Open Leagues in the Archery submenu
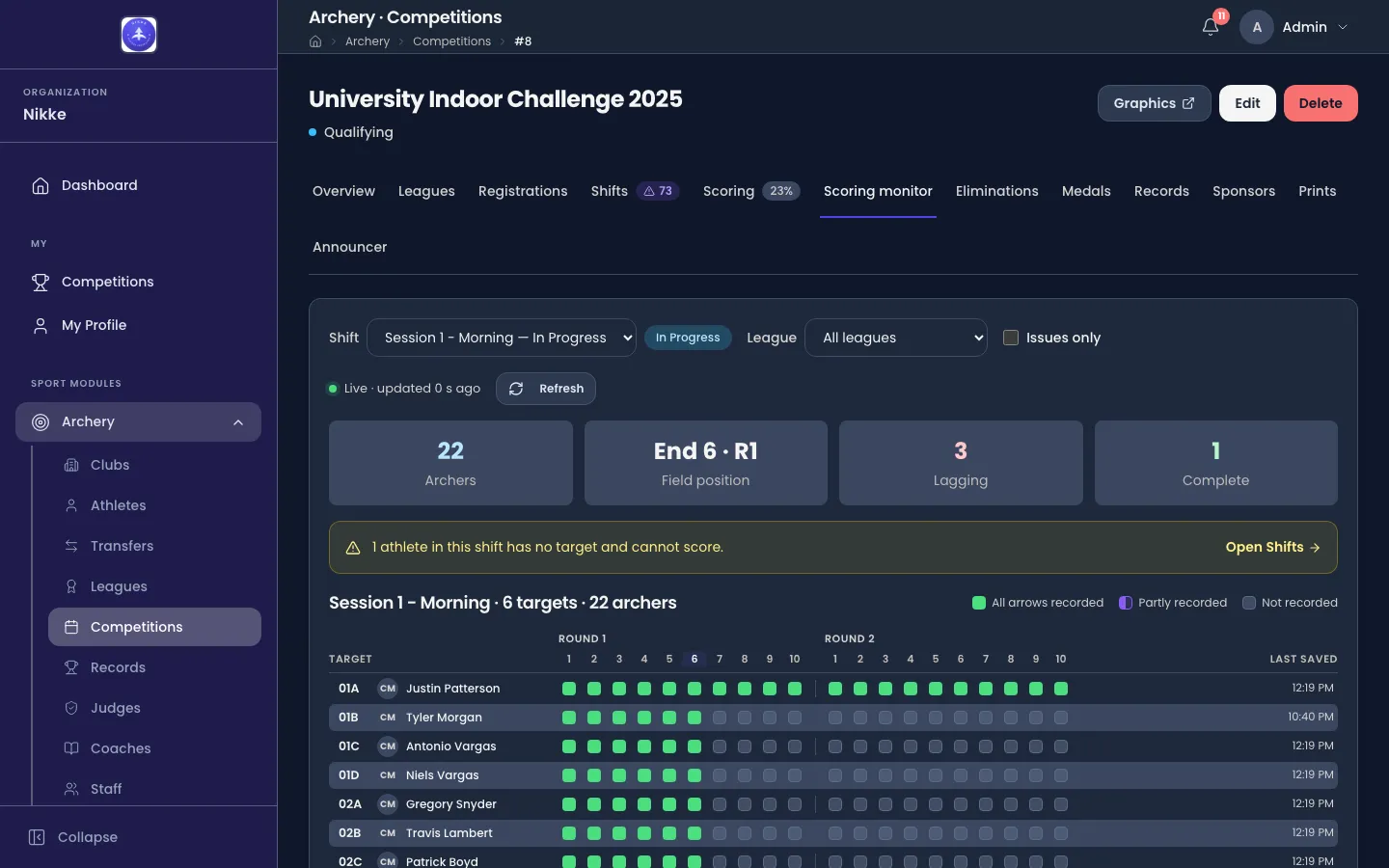Image resolution: width=1389 pixels, height=868 pixels. (154, 586)
